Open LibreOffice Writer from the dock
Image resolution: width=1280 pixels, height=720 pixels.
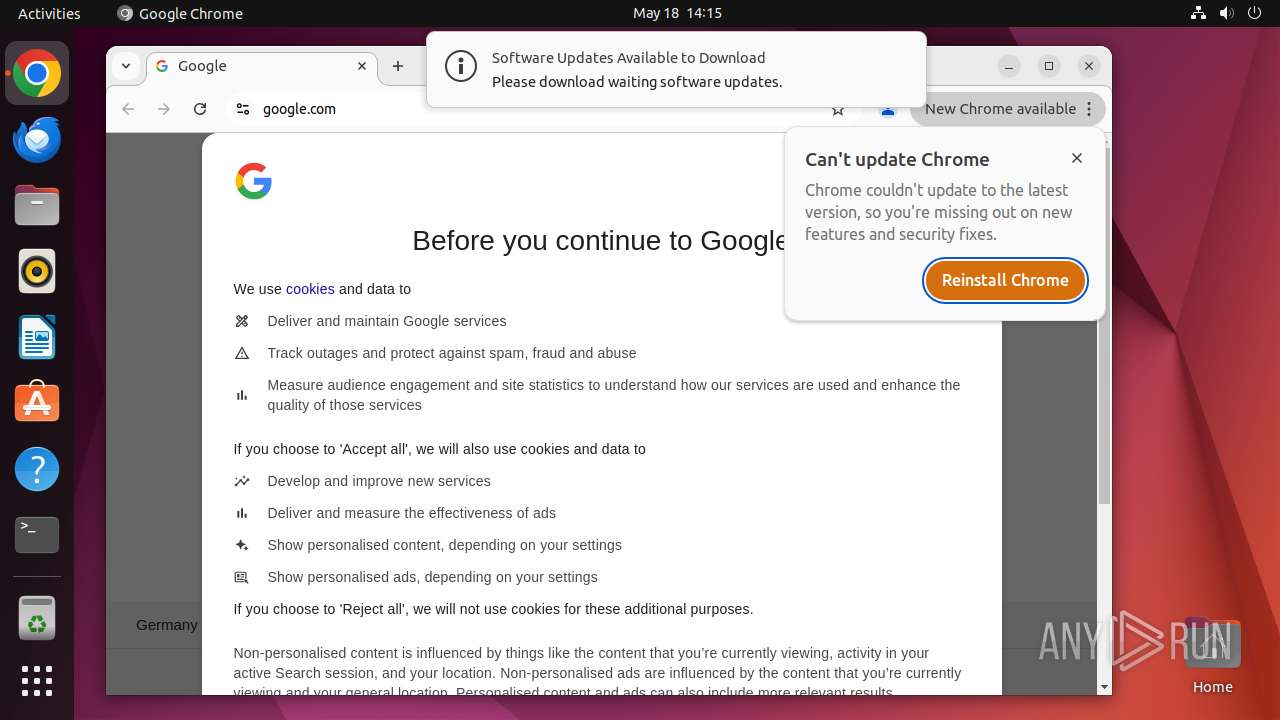tap(37, 337)
